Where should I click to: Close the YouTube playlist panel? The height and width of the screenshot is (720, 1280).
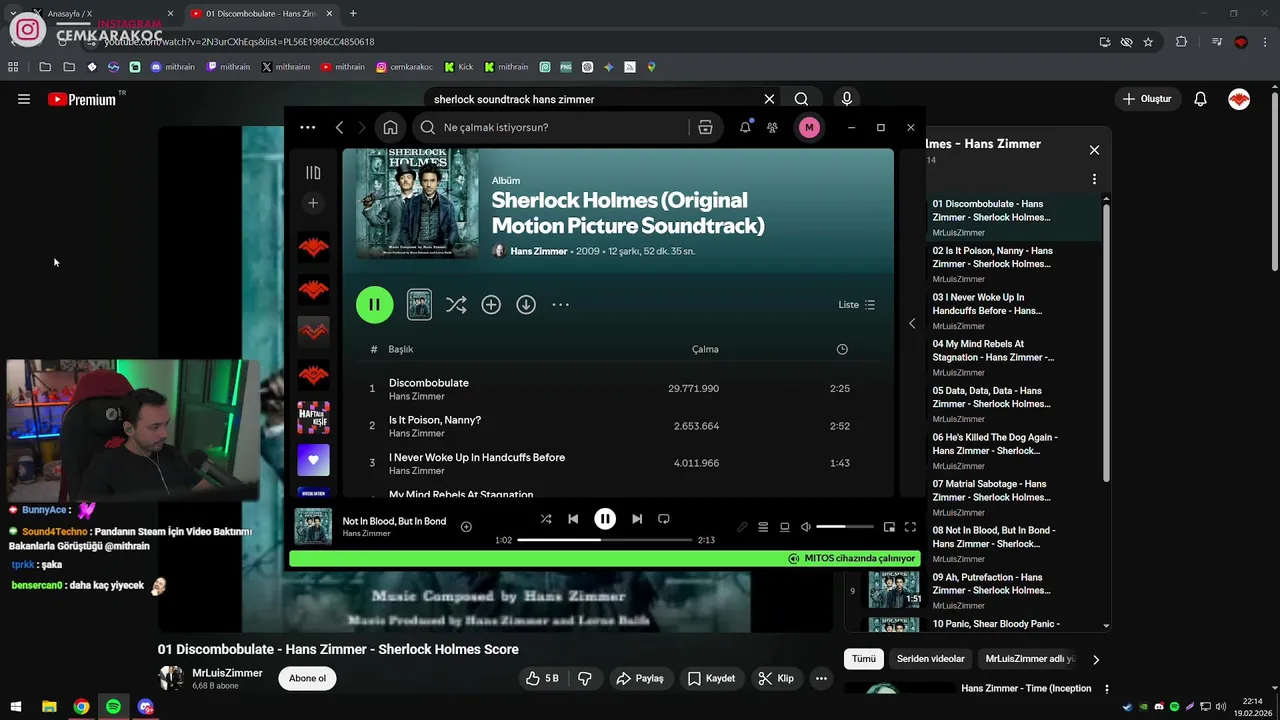(x=1094, y=150)
